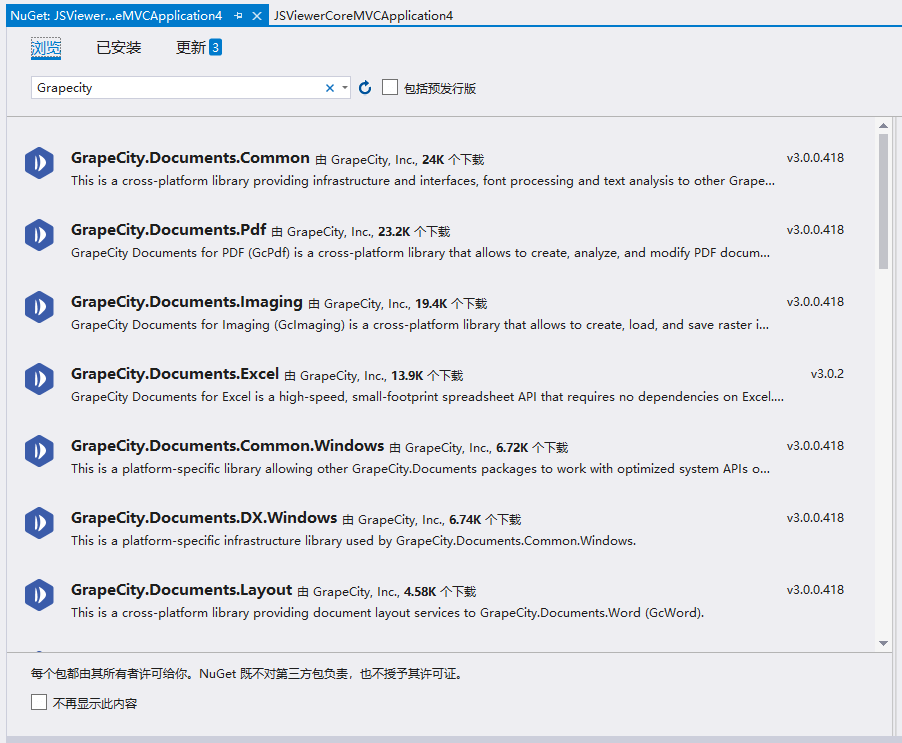Viewport: 902px width, 743px height.
Task: Check the 不再显示此内容 checkbox
Action: (39, 702)
